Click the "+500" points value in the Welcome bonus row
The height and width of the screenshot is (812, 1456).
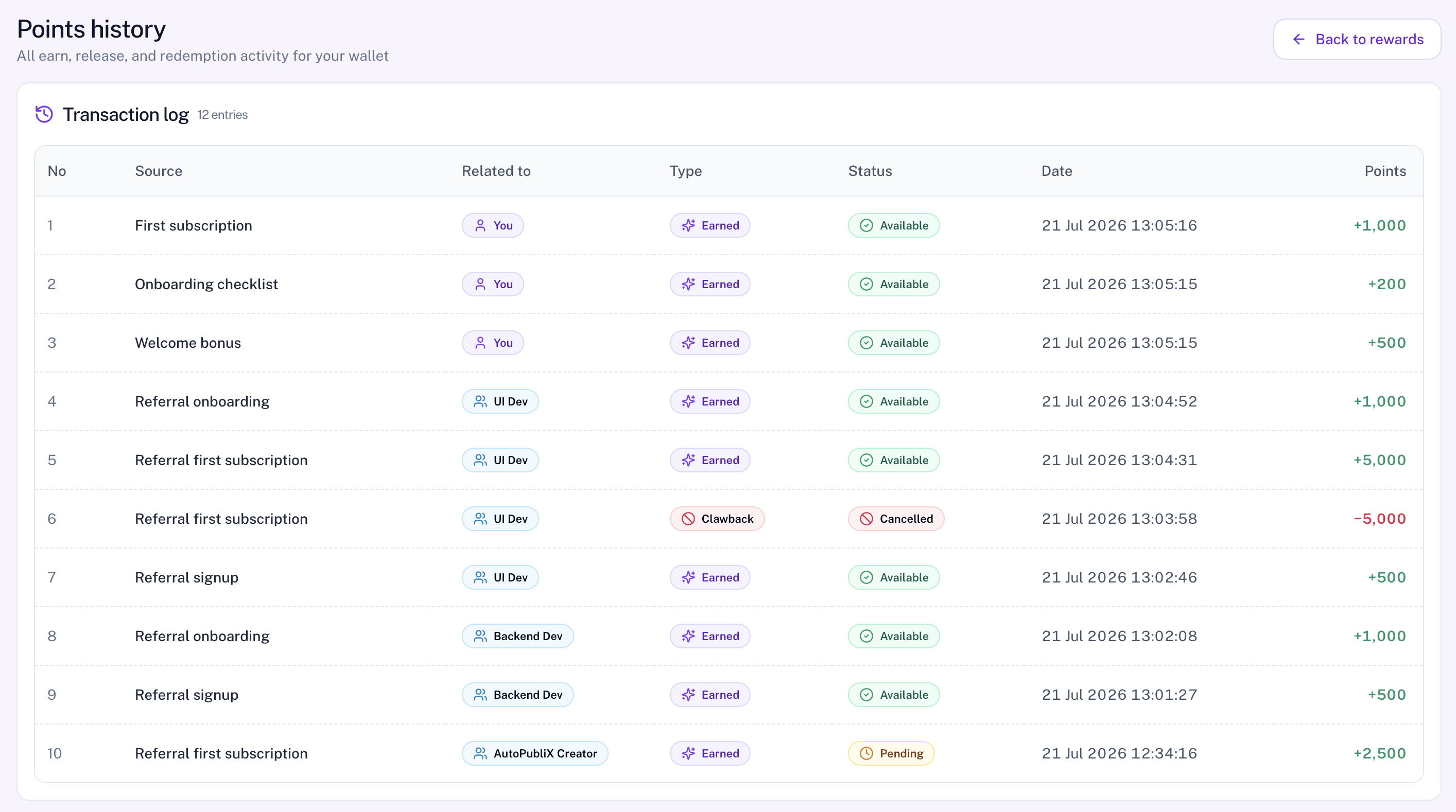point(1386,343)
